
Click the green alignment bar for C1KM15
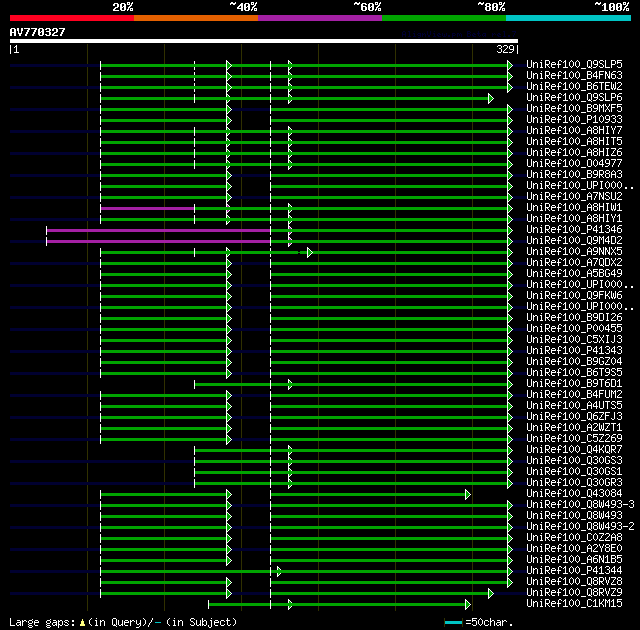(339, 605)
